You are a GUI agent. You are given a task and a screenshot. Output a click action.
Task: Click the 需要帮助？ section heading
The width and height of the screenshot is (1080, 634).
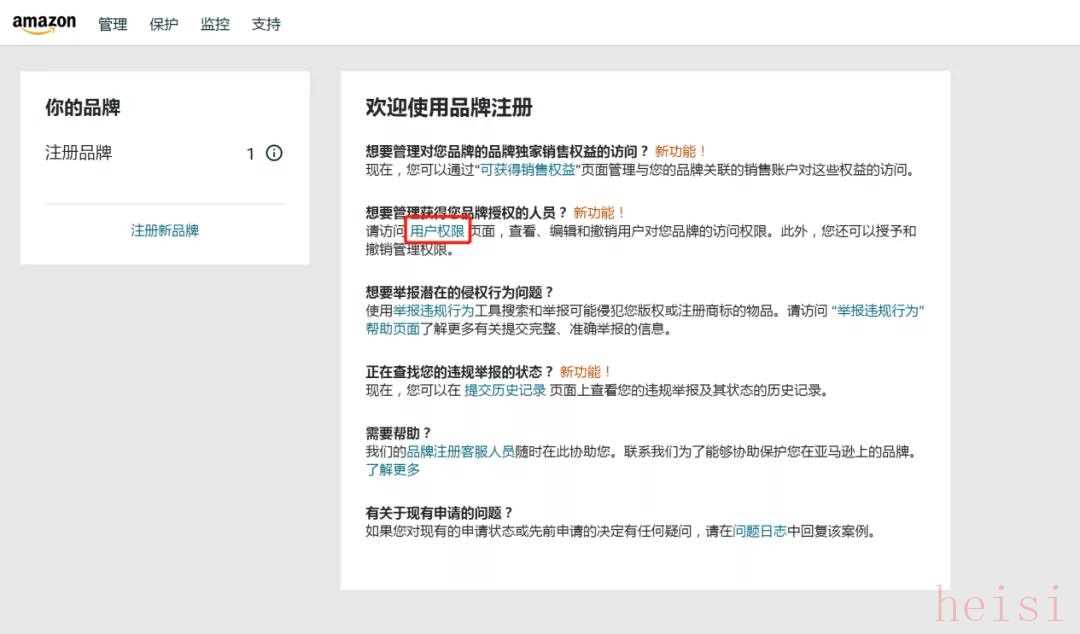tap(399, 433)
